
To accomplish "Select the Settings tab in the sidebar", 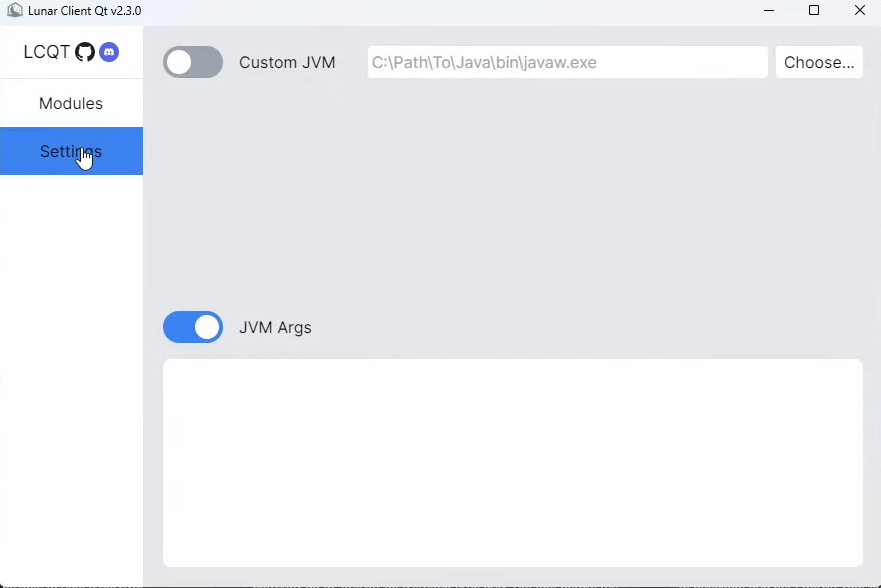I will pyautogui.click(x=71, y=151).
